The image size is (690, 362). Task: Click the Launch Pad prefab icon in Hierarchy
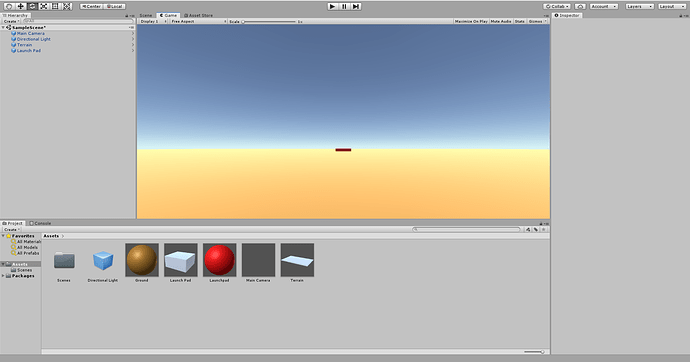pyautogui.click(x=14, y=51)
